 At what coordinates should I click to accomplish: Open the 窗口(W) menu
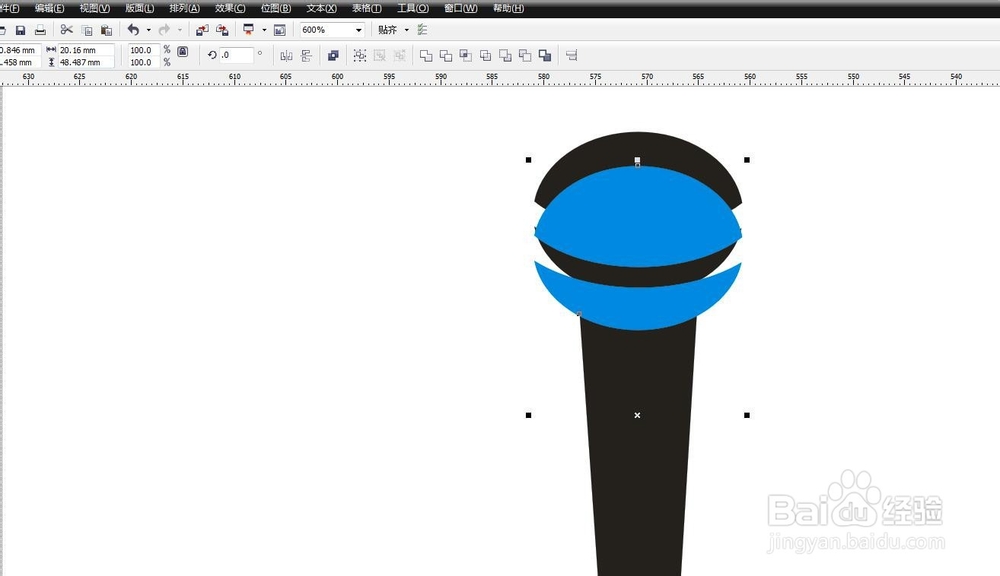tap(460, 8)
